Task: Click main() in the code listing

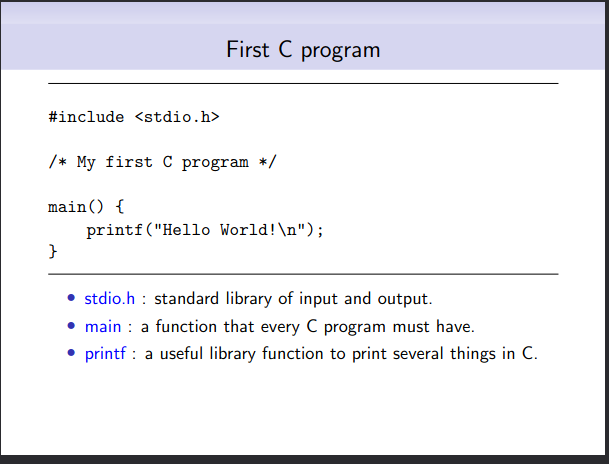Action: (x=76, y=207)
